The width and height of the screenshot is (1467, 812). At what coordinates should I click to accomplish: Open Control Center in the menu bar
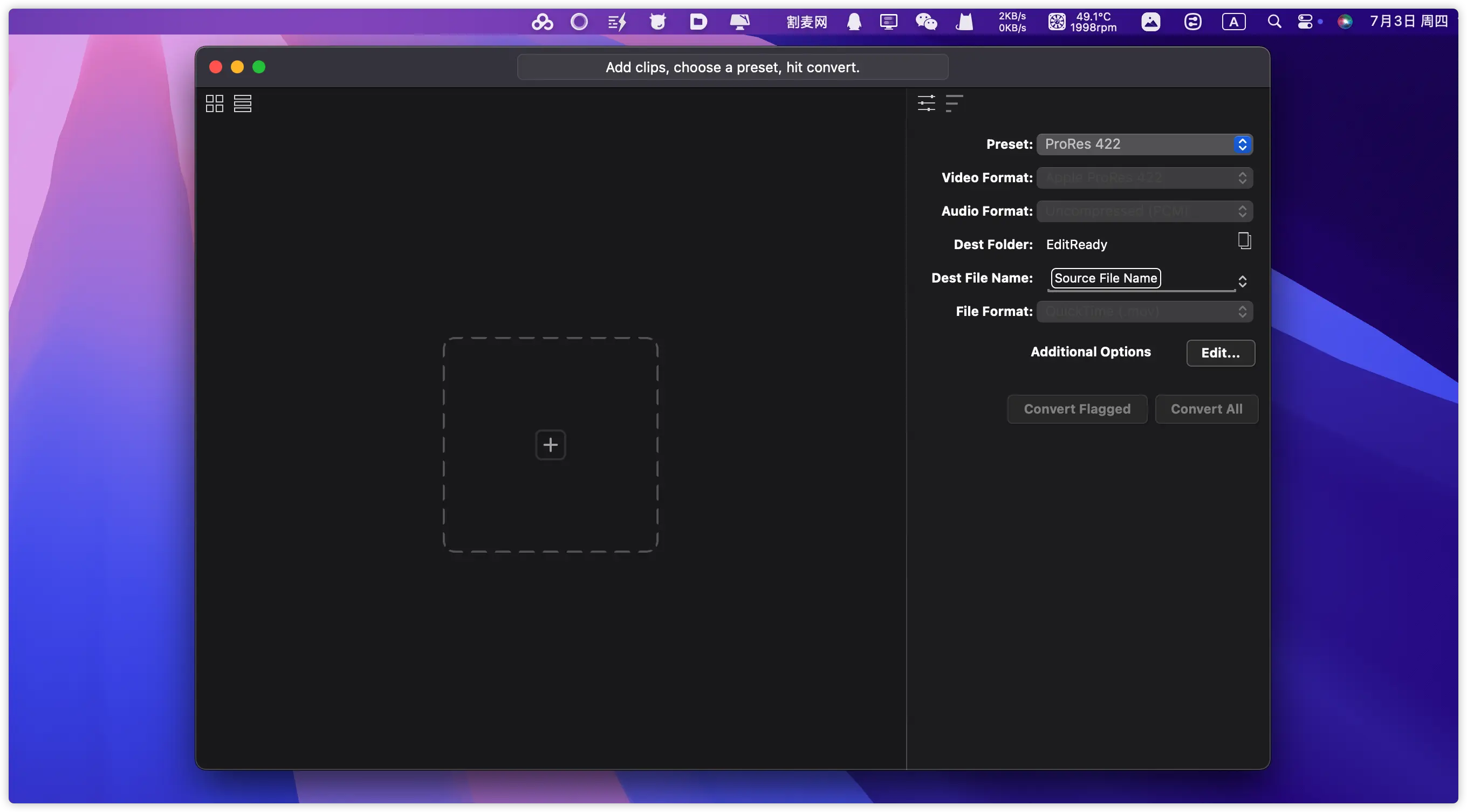pyautogui.click(x=1305, y=22)
